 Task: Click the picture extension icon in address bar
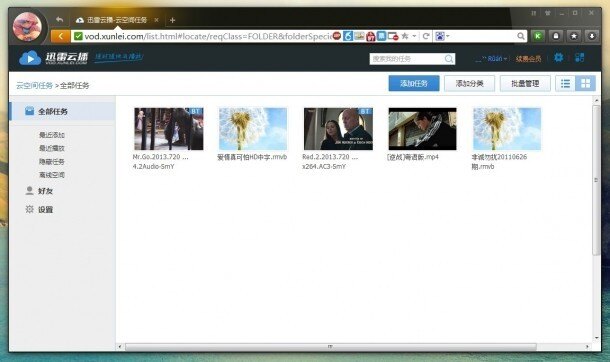[x=359, y=36]
